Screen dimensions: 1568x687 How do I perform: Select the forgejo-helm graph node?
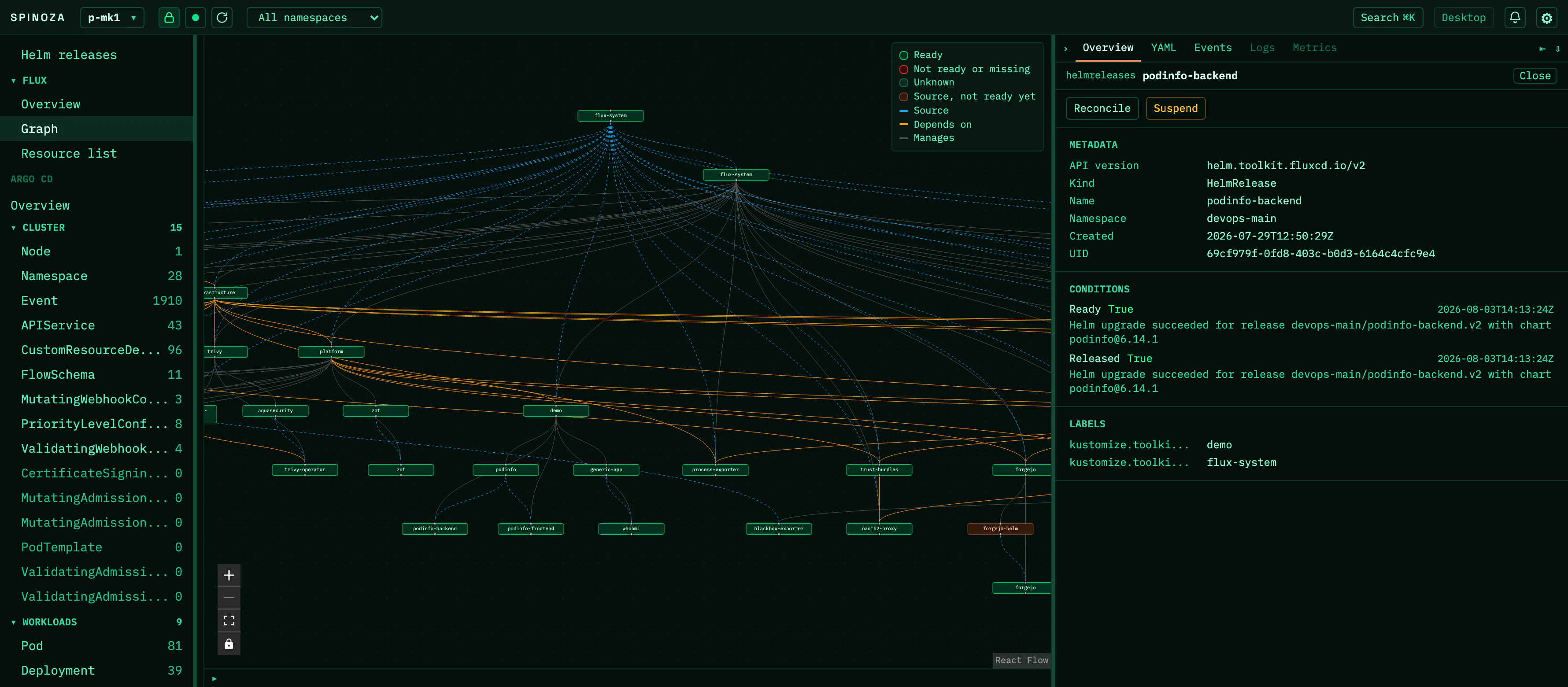coord(1000,529)
